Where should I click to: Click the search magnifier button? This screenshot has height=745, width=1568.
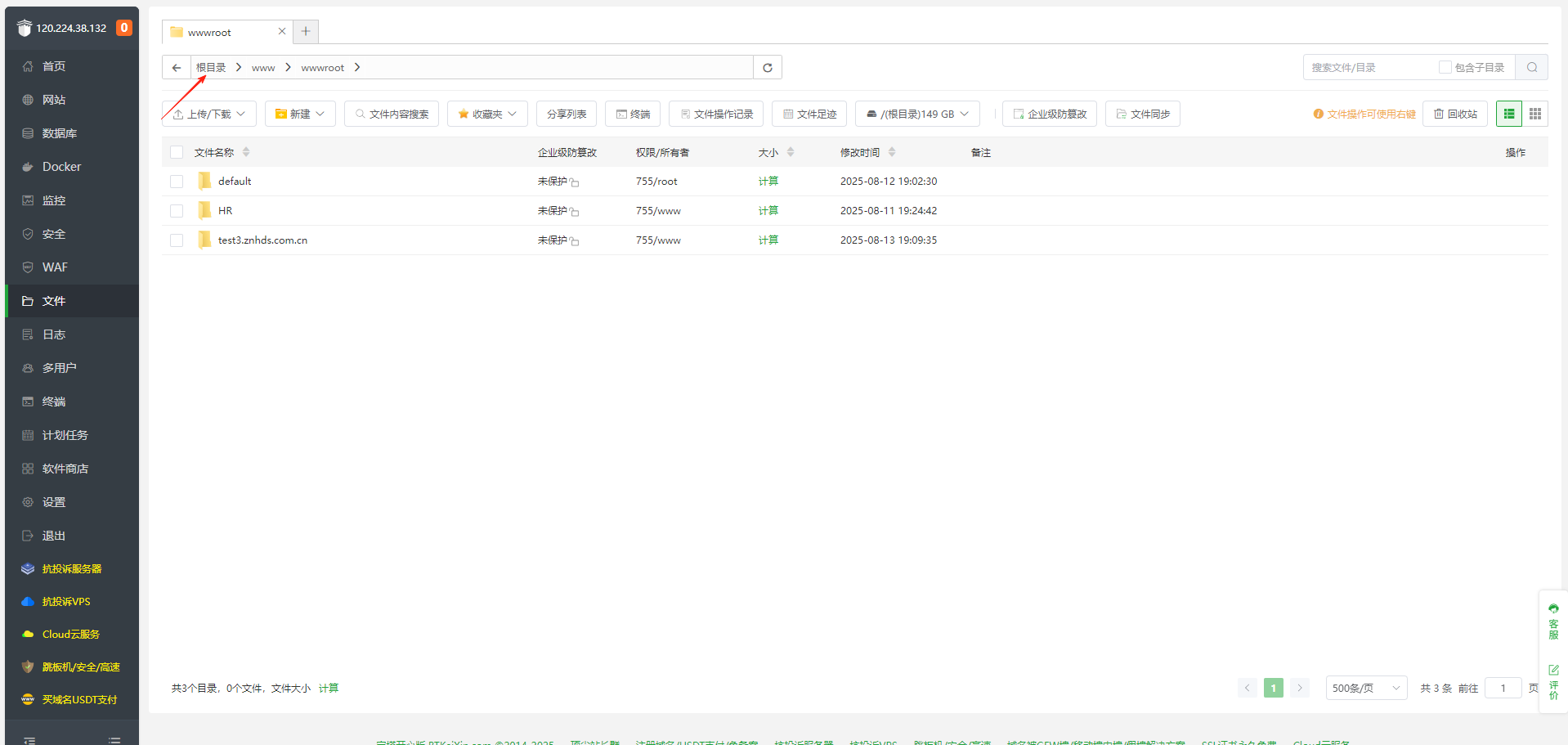[1531, 67]
